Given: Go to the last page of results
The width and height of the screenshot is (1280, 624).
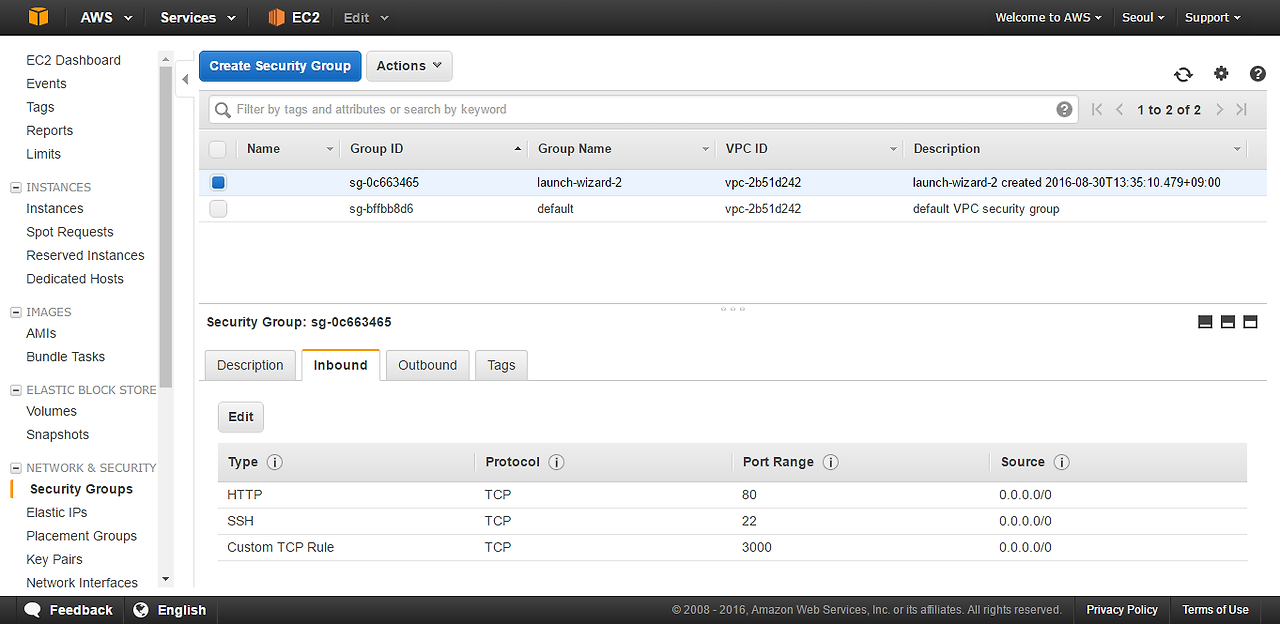Looking at the screenshot, I should (x=1242, y=109).
